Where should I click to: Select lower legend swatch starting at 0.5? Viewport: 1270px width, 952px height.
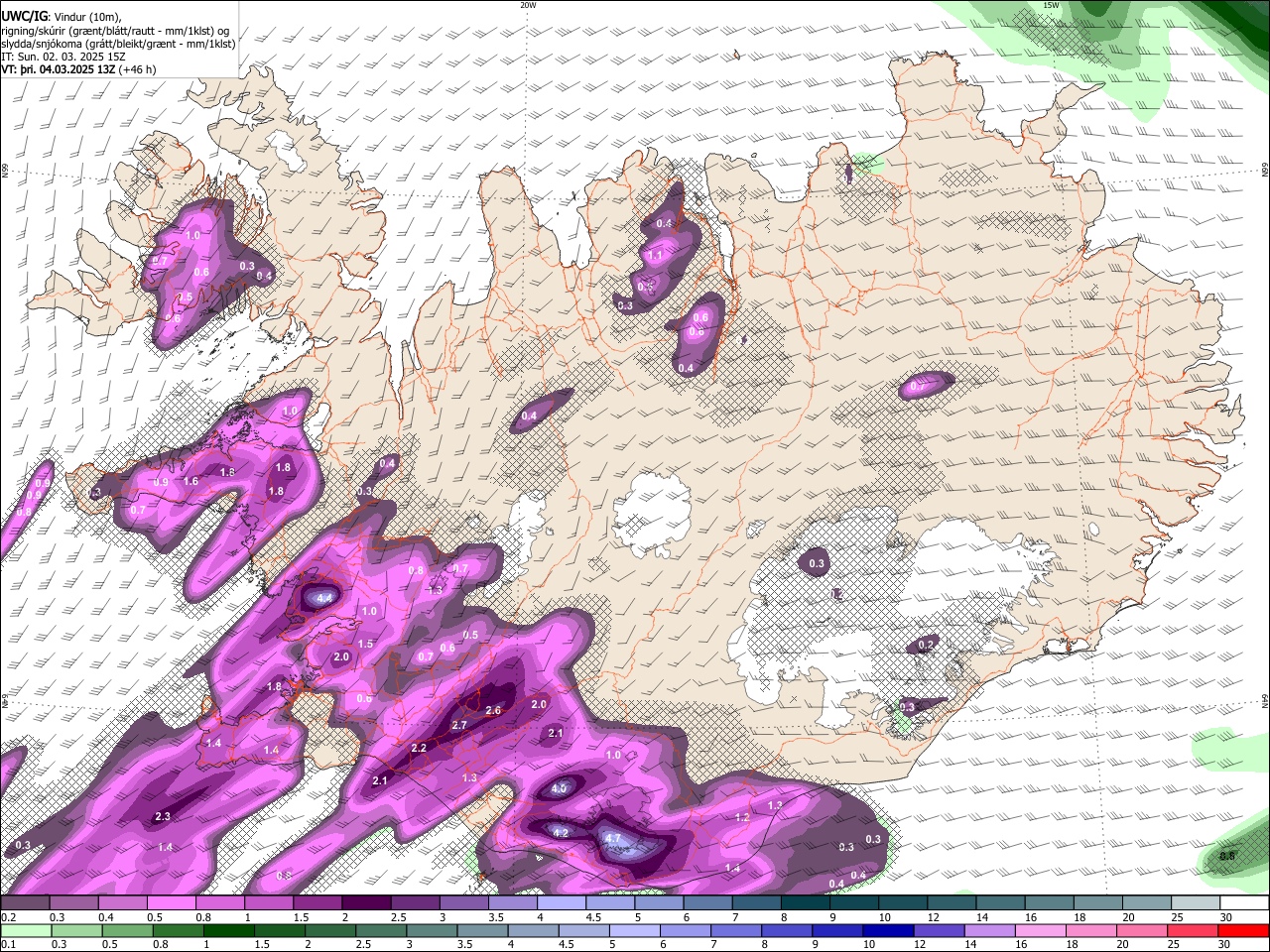pyautogui.click(x=127, y=930)
